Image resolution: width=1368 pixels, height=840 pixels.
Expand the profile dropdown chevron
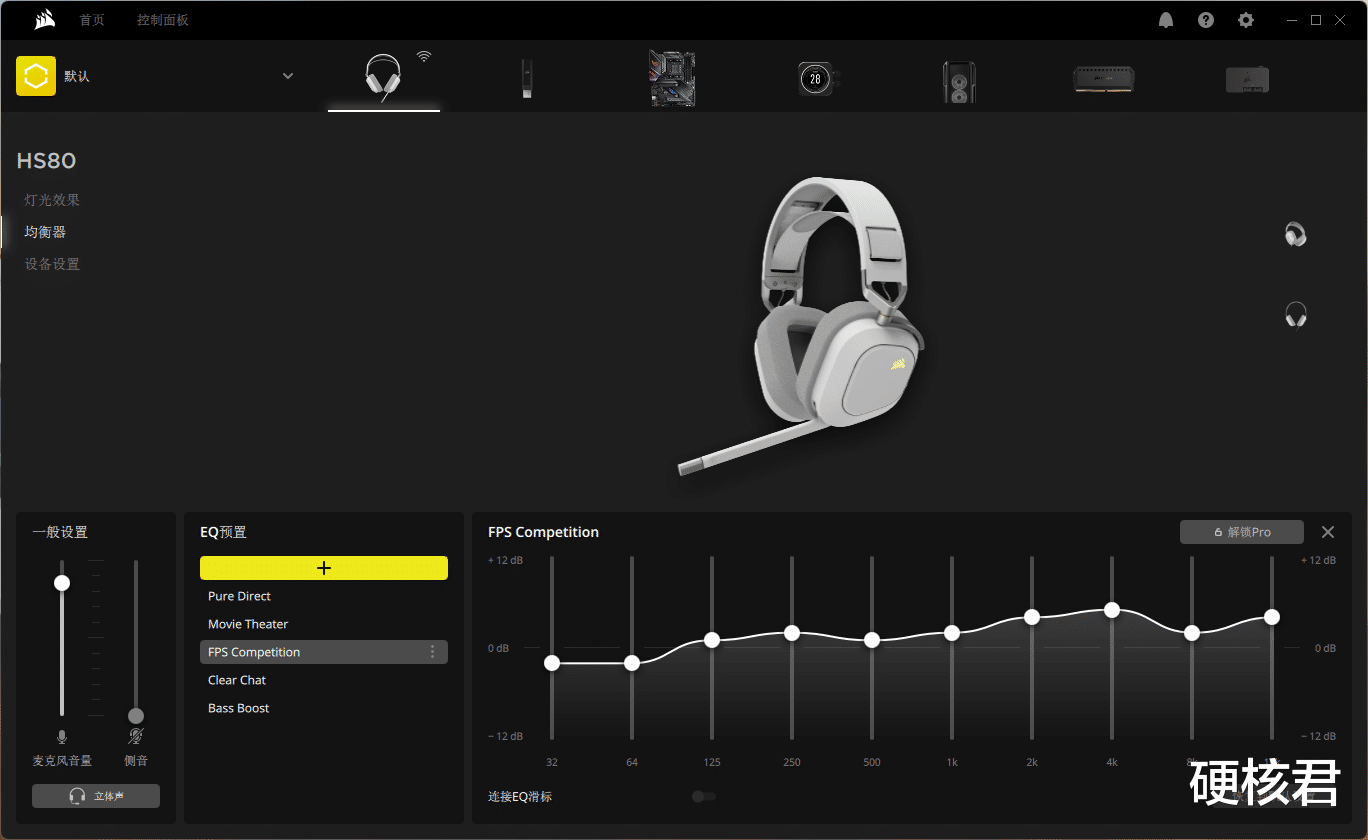[288, 76]
